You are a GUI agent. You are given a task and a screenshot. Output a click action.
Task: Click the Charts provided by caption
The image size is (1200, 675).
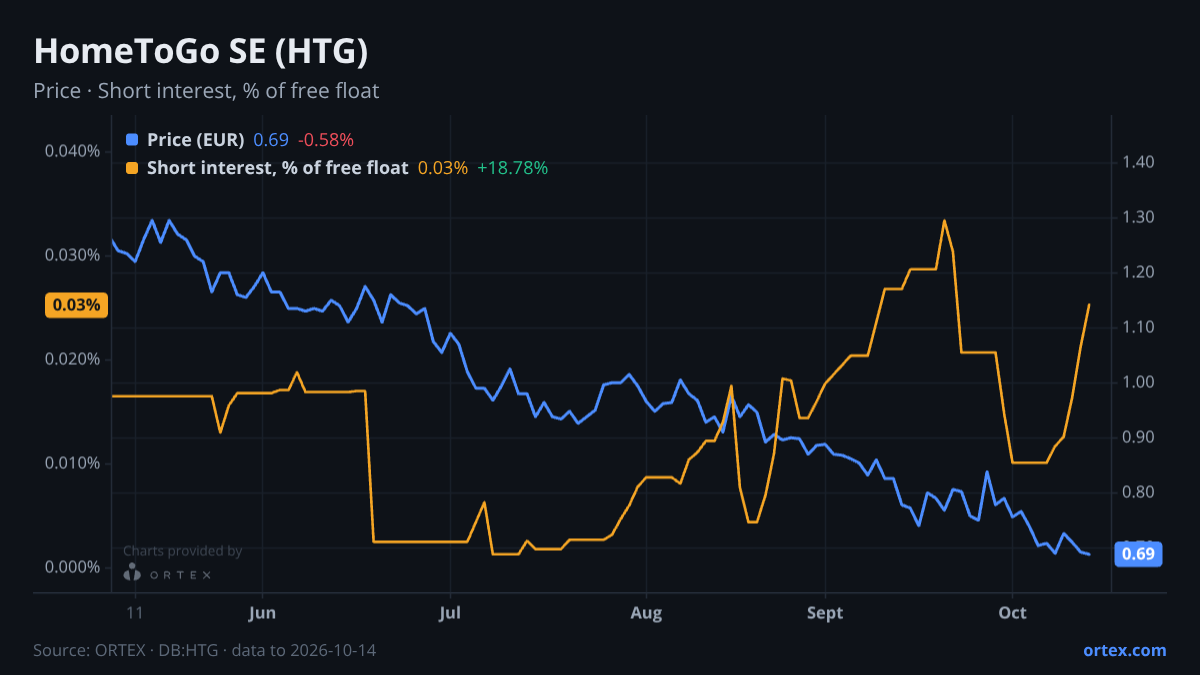click(182, 551)
